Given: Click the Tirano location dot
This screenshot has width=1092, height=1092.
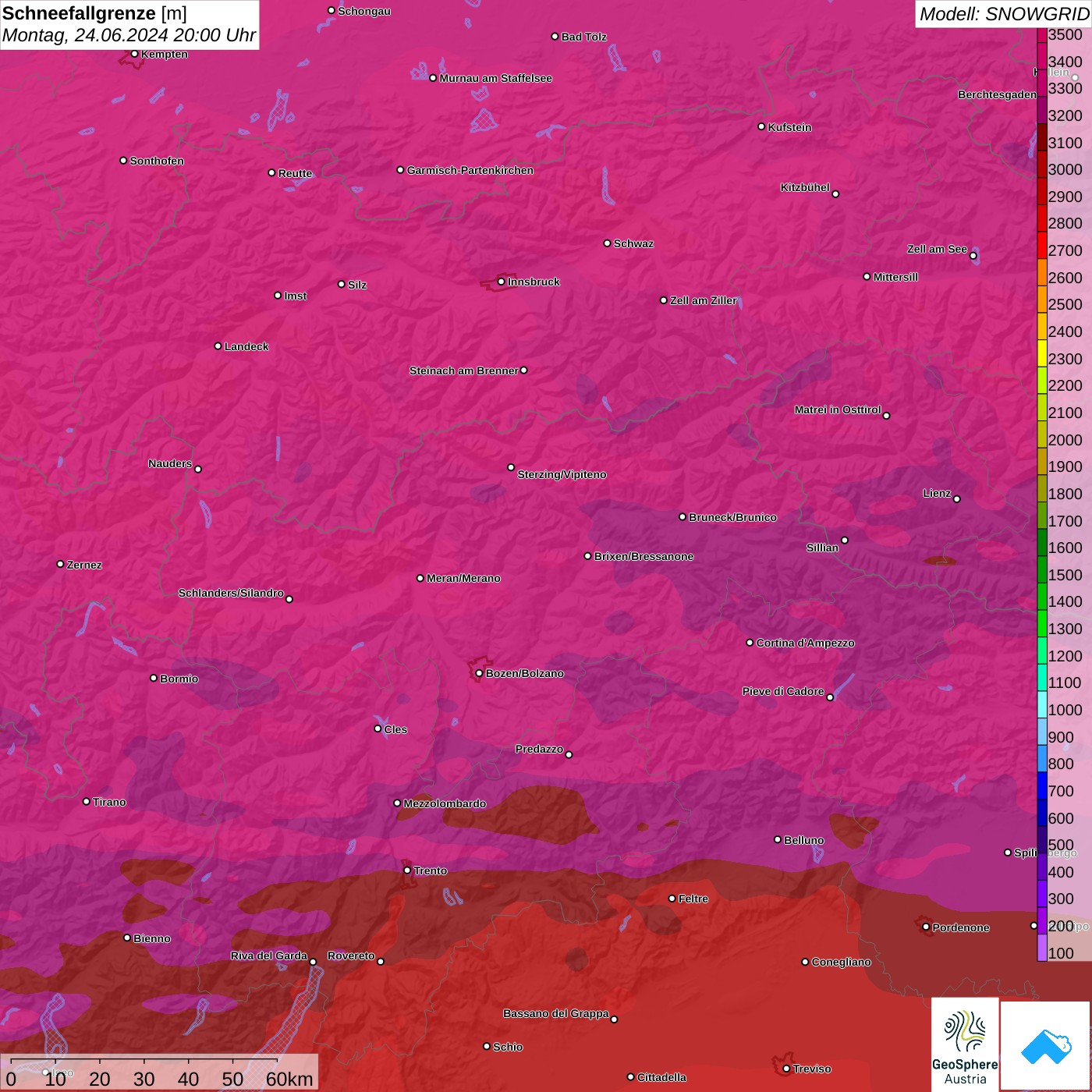Looking at the screenshot, I should click(87, 802).
